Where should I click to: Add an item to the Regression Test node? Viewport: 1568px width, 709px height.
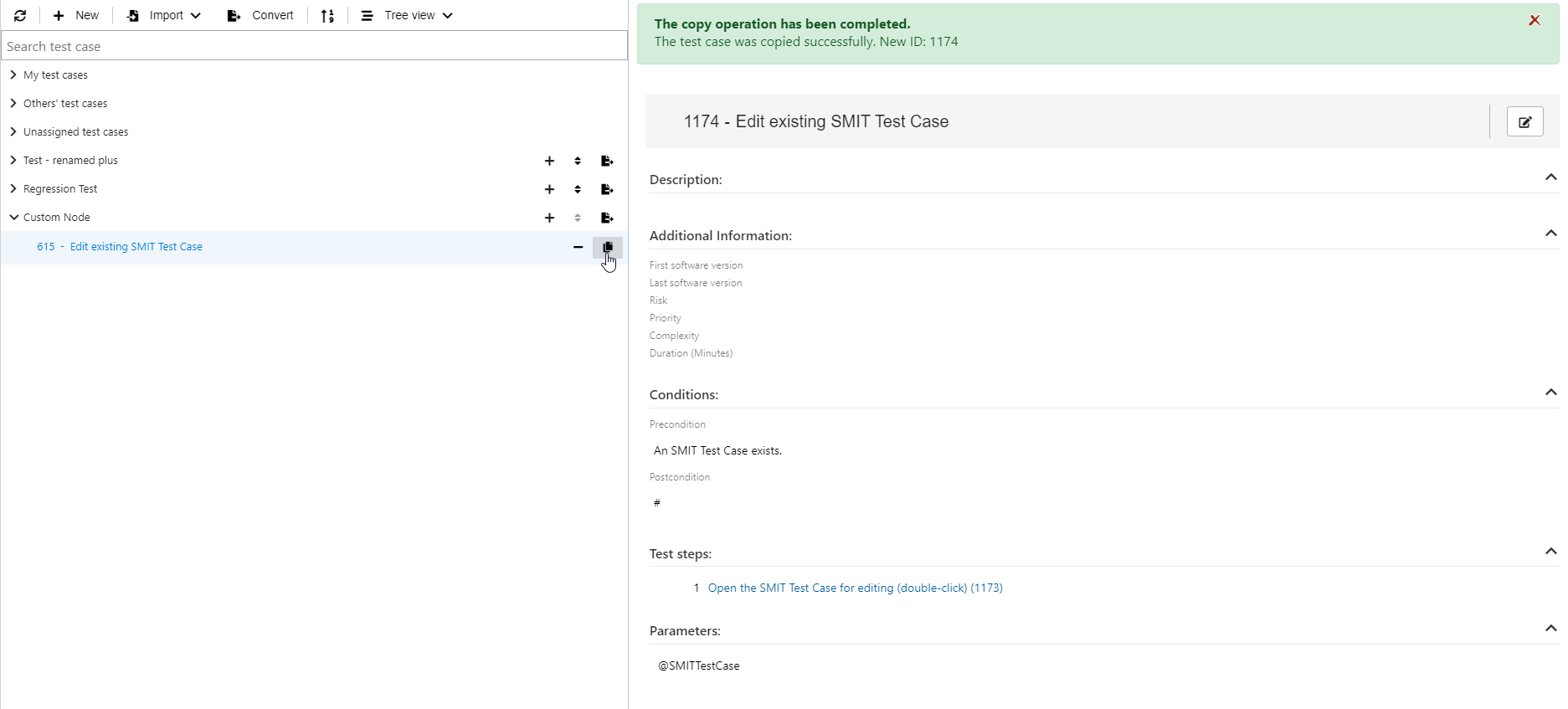click(549, 189)
